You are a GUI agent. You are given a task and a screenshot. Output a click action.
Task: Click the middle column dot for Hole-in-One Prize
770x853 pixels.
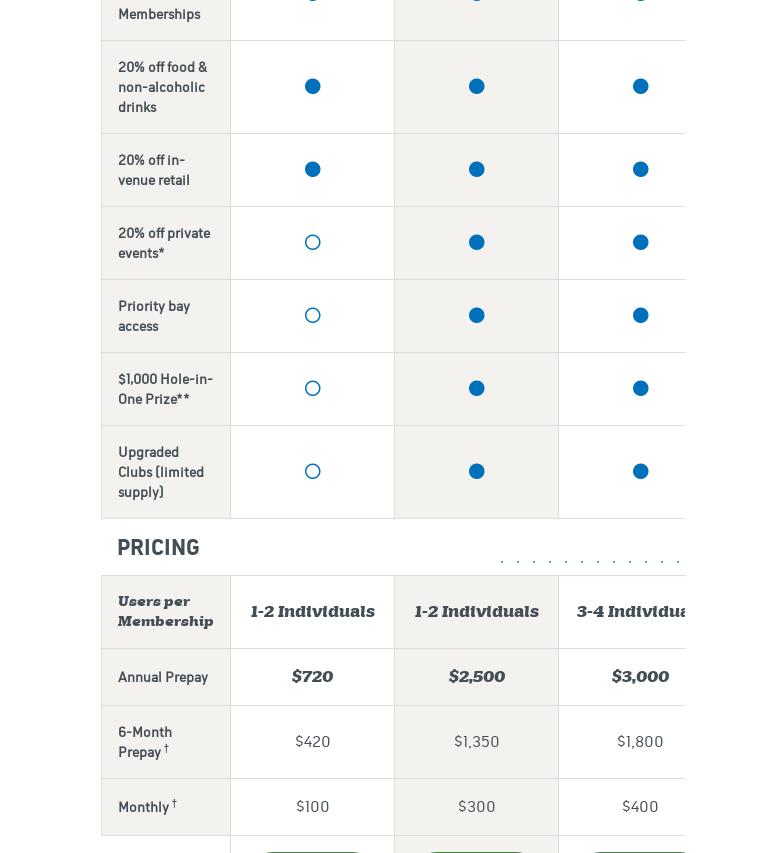[477, 389]
